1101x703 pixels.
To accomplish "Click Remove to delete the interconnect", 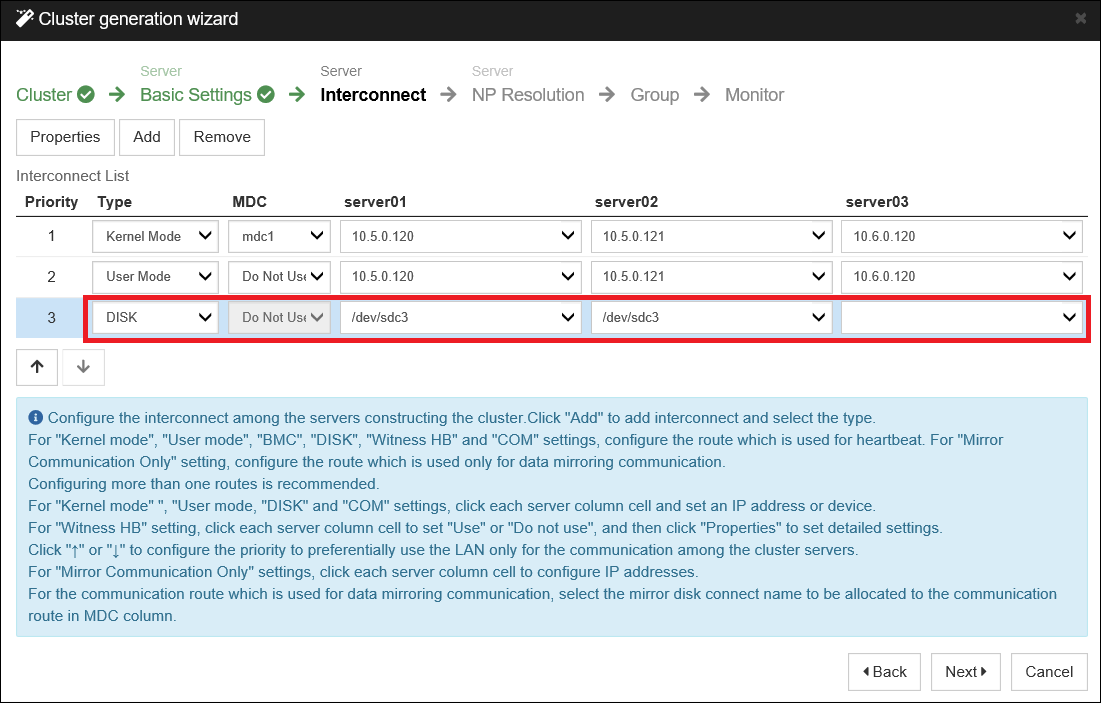I will (x=222, y=137).
